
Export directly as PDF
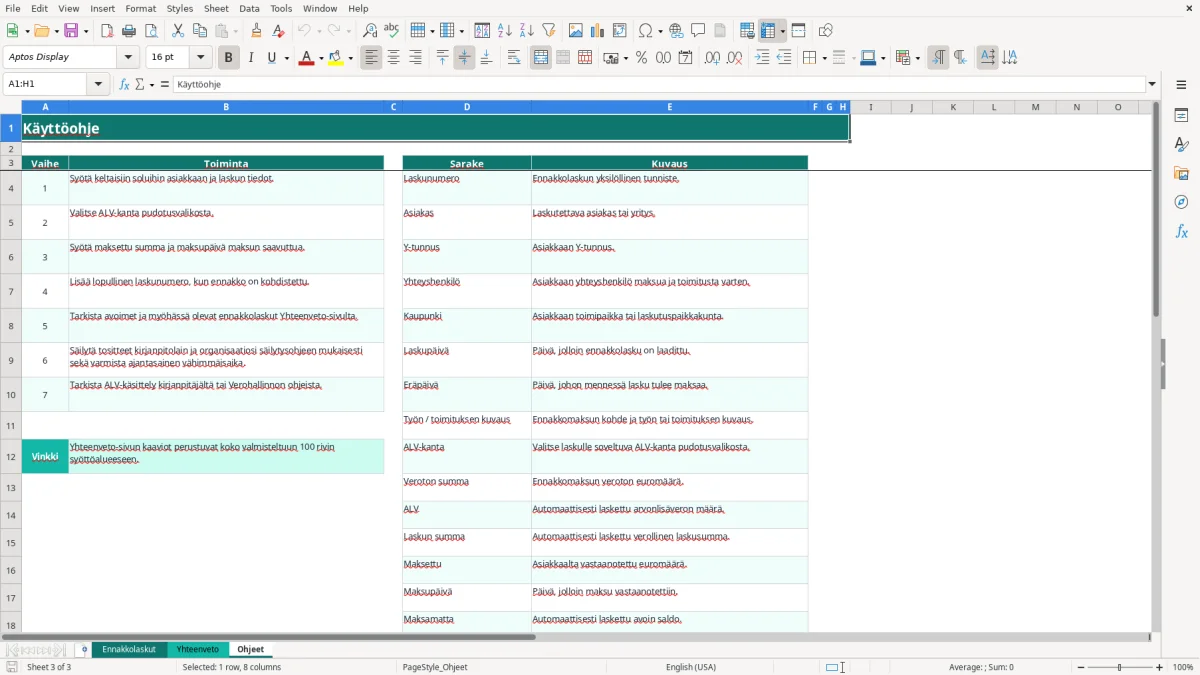(107, 31)
